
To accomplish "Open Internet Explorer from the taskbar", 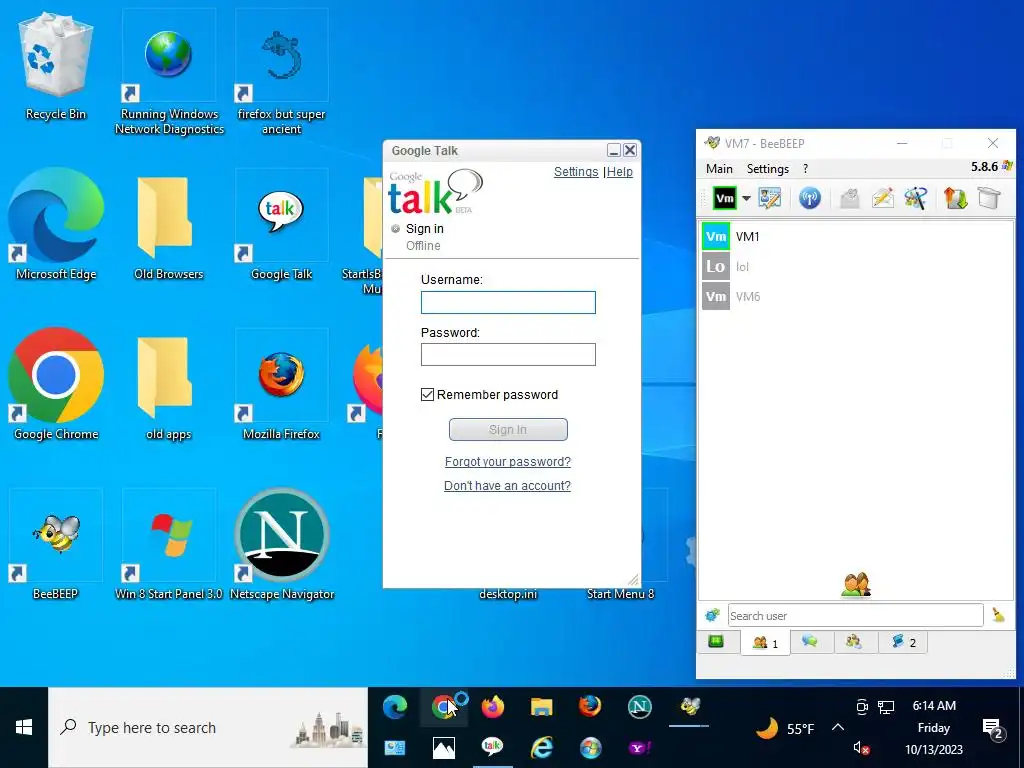I will click(x=541, y=748).
